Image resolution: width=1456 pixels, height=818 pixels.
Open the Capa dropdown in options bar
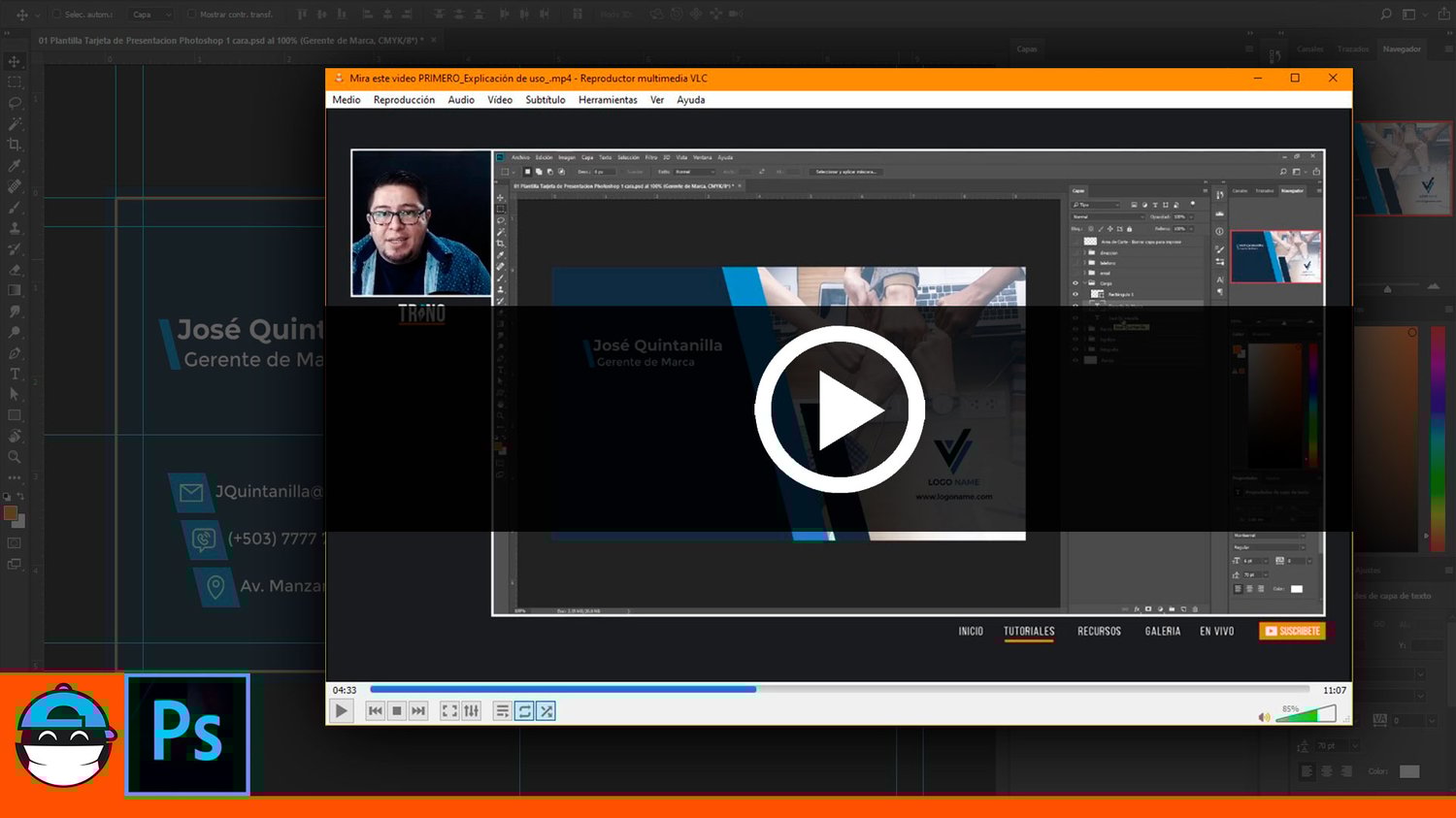pyautogui.click(x=150, y=15)
